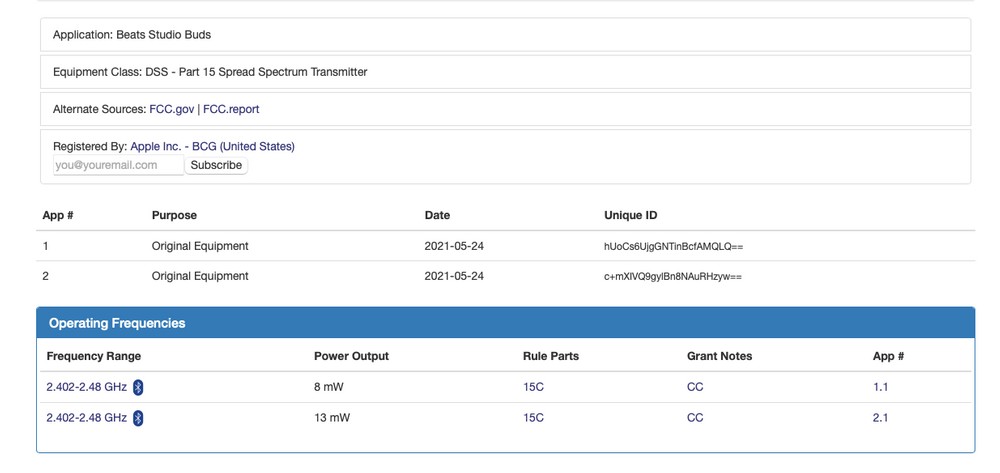Open the CC grant note in the 13 mW row
Image resolution: width=1000 pixels, height=473 pixels.
coord(695,418)
